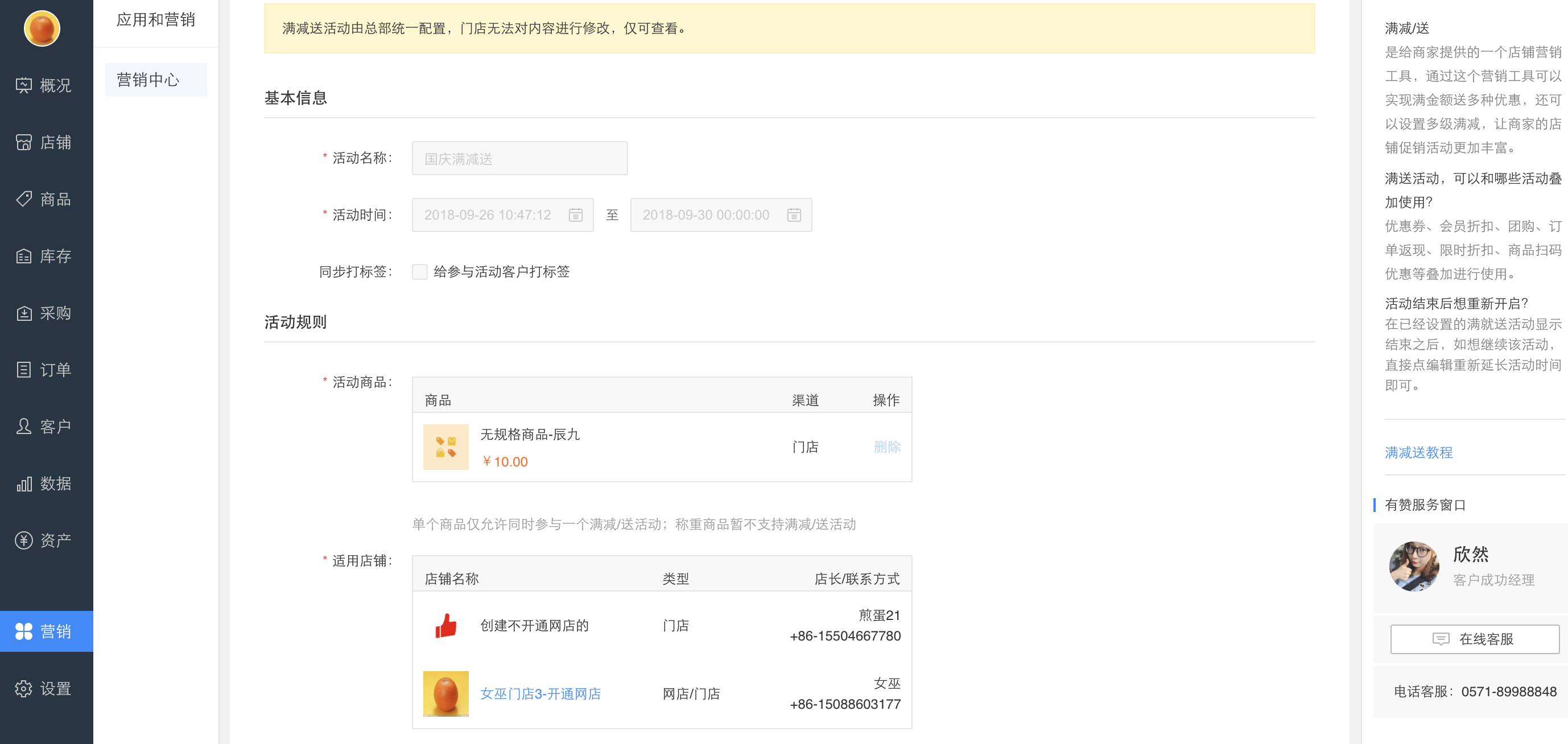Click the price ￥10.00
The width and height of the screenshot is (1568, 744).
pos(505,462)
